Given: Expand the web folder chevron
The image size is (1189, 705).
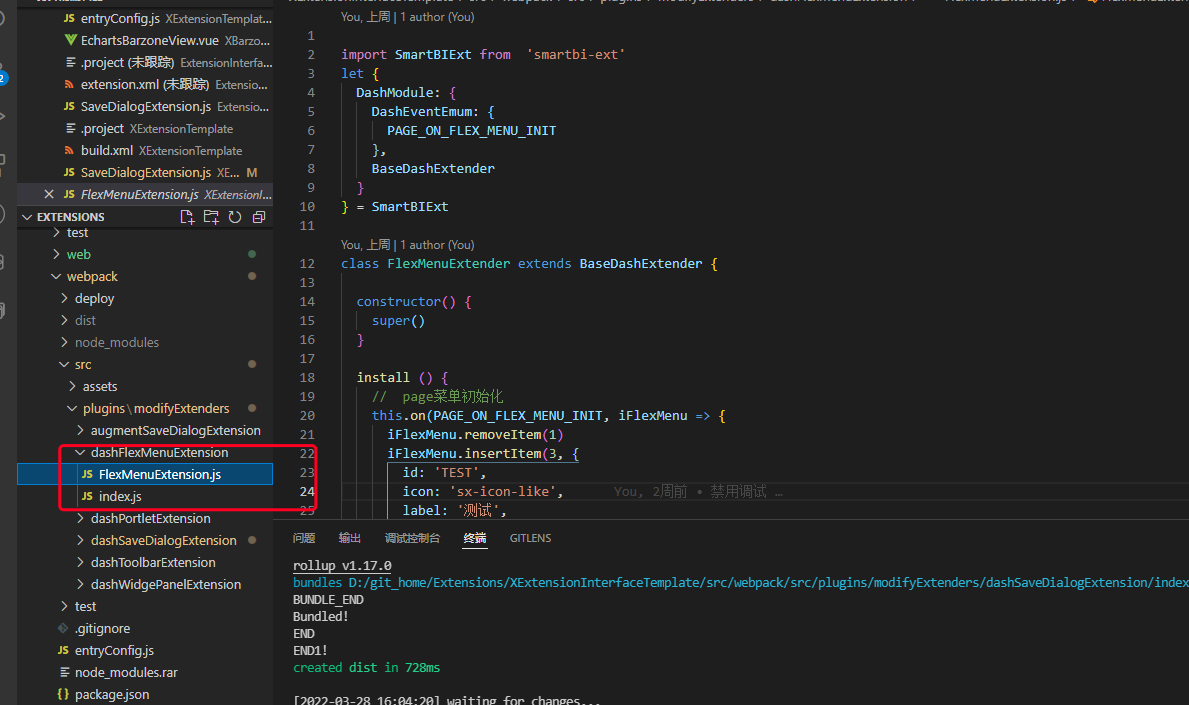Looking at the screenshot, I should [56, 254].
